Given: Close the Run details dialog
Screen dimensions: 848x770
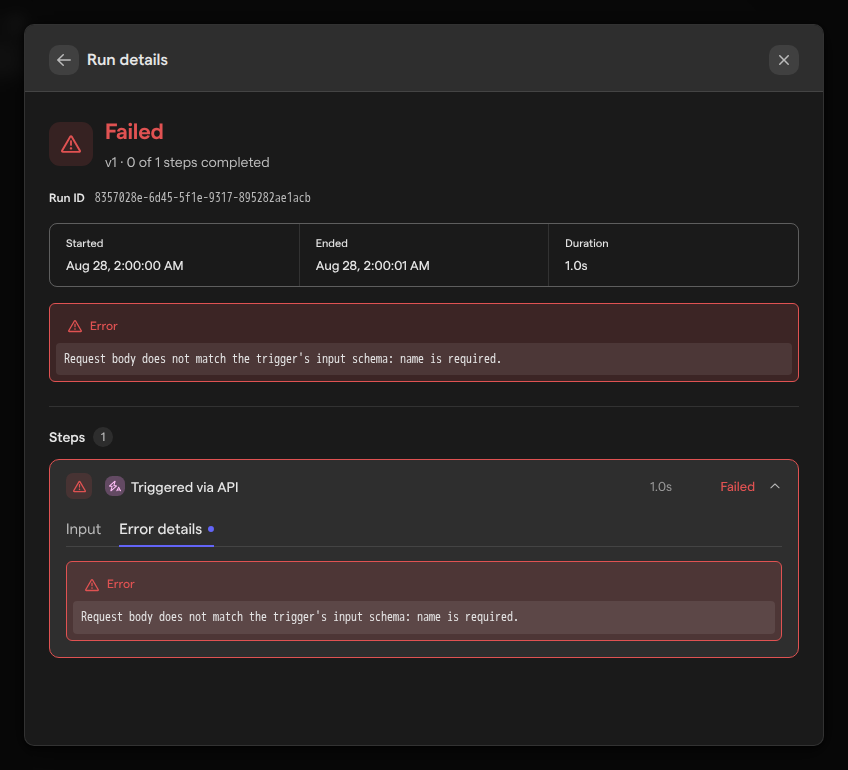Looking at the screenshot, I should [784, 60].
